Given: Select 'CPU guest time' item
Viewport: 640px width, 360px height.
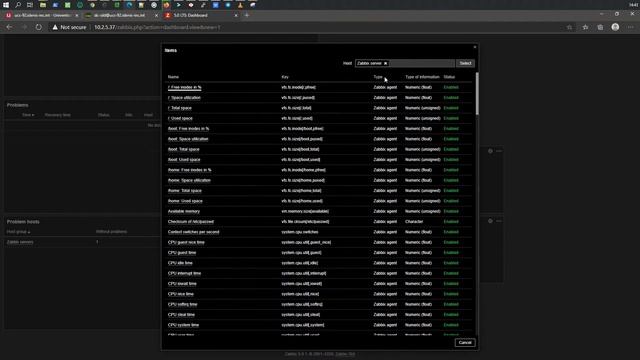Looking at the screenshot, I should click(x=182, y=253).
